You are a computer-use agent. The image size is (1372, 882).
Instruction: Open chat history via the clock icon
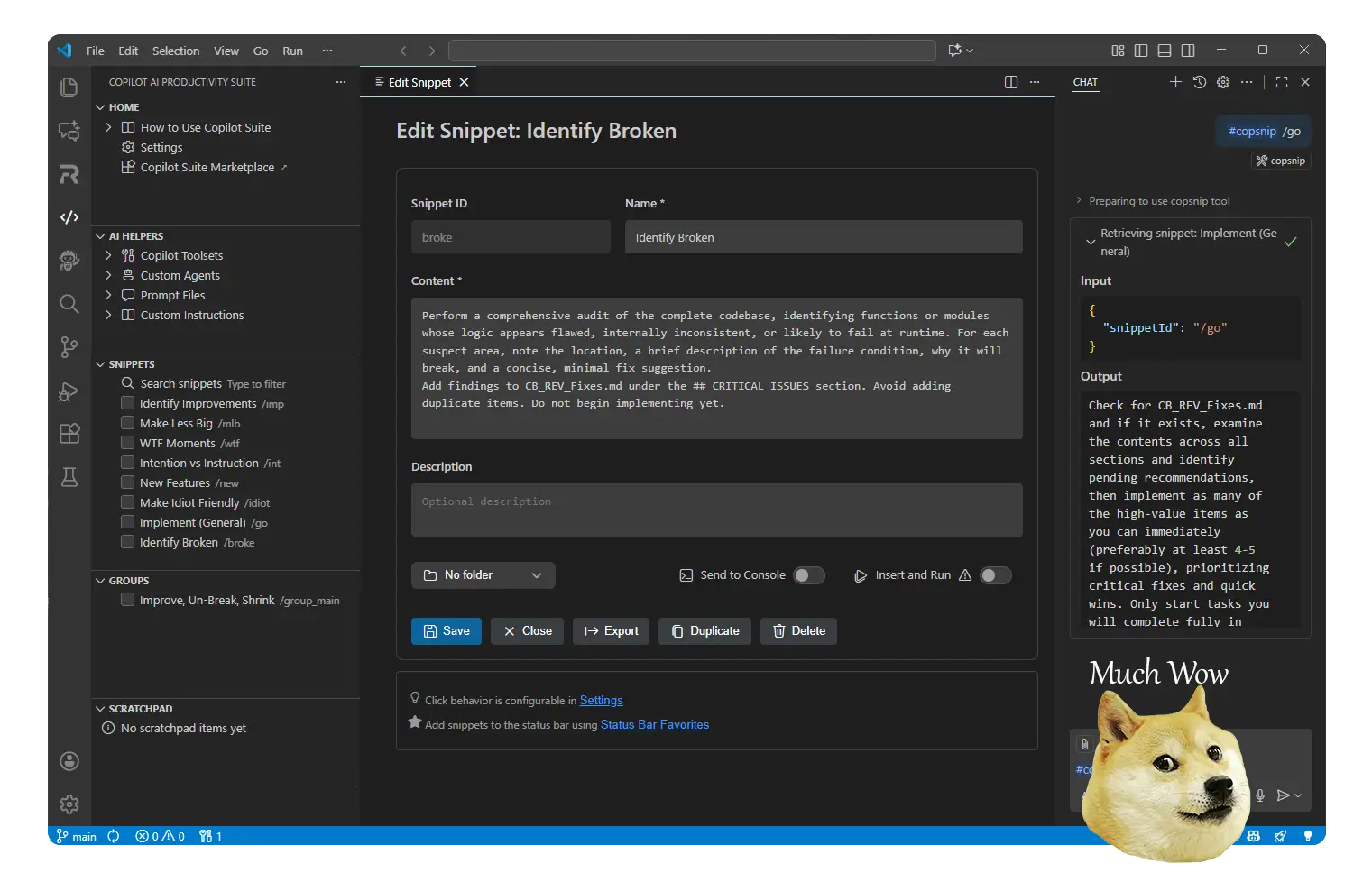(1199, 82)
